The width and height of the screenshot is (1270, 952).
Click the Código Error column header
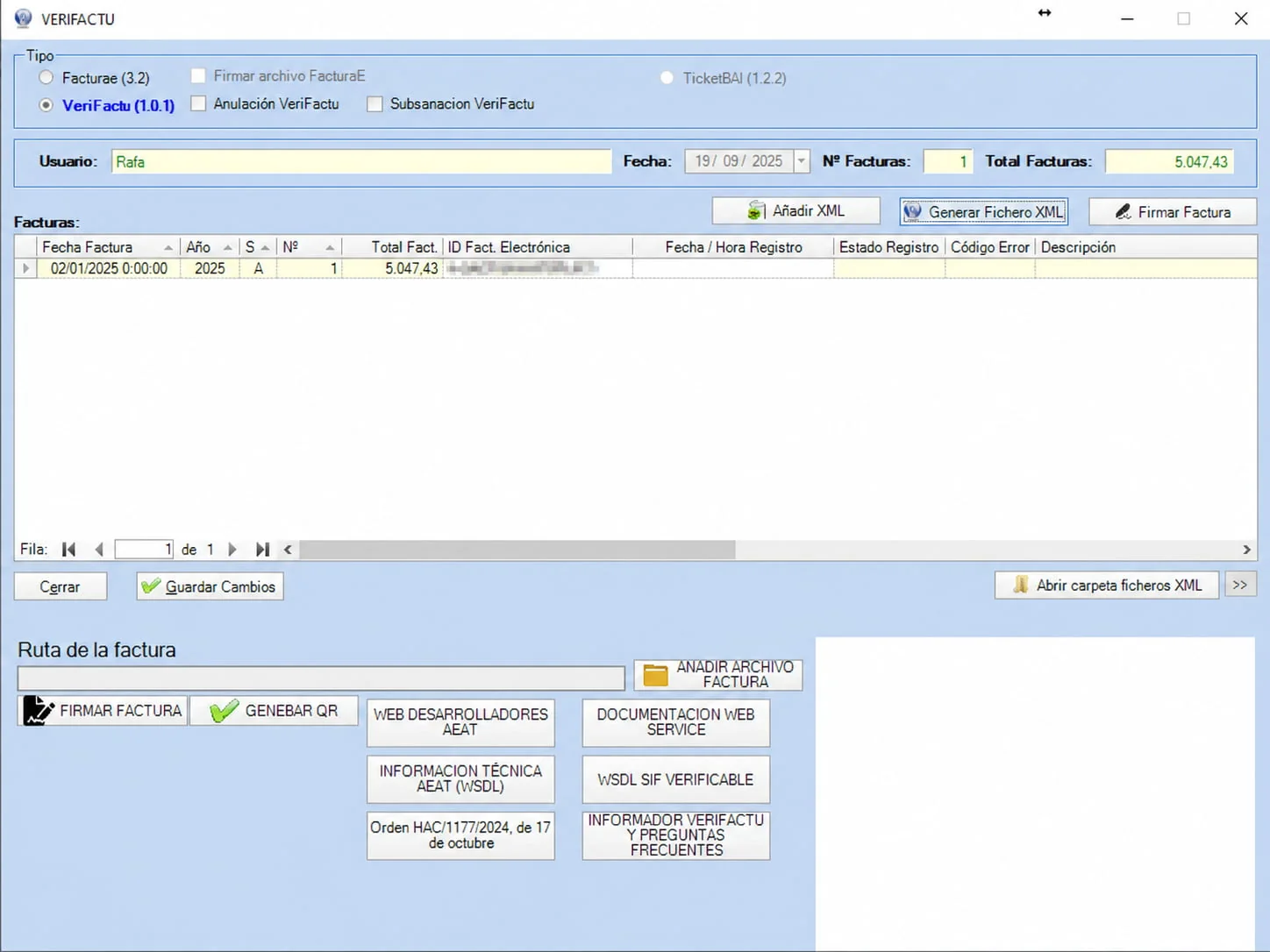point(990,247)
